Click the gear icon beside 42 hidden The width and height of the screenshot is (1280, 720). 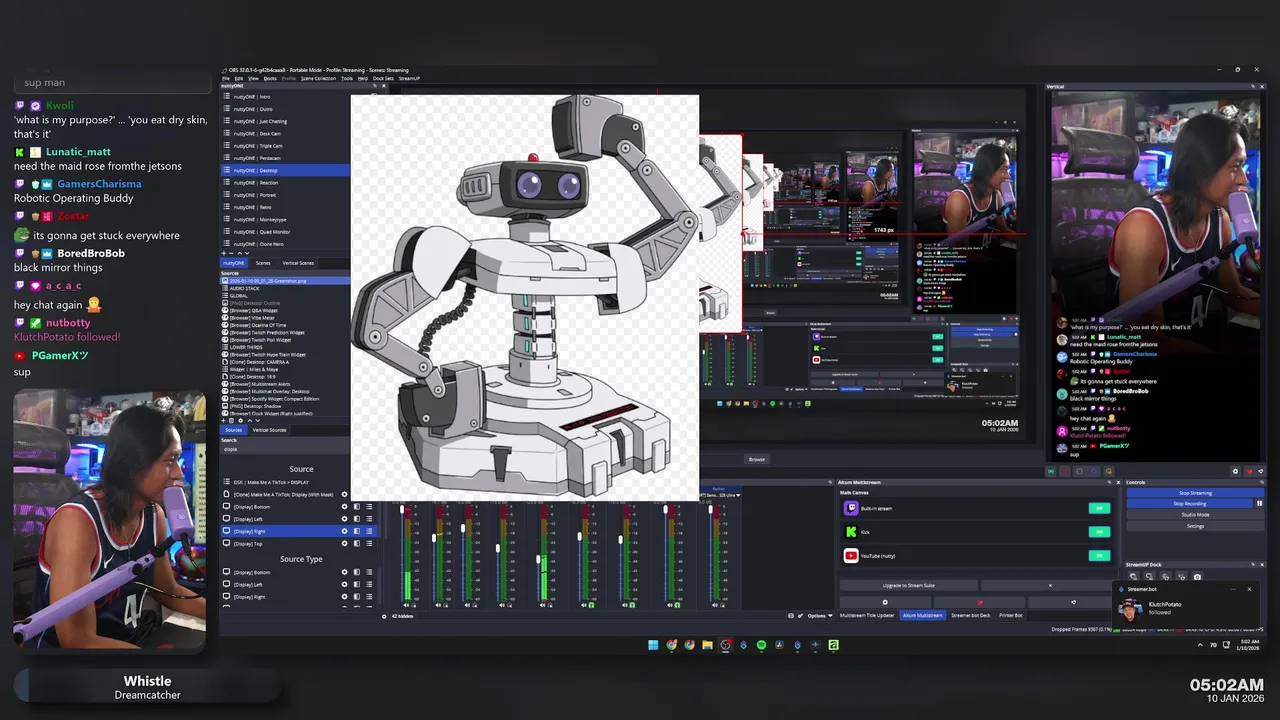pos(384,616)
